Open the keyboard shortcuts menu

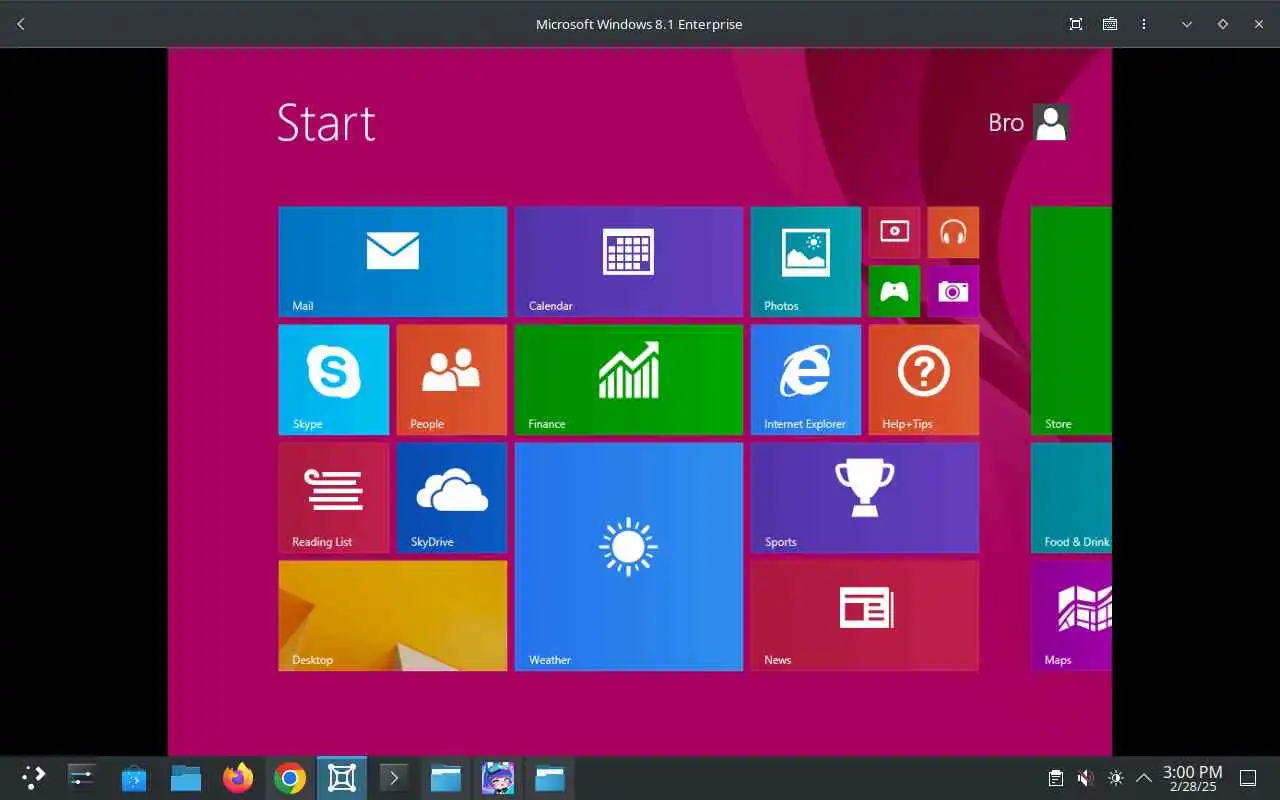[1110, 24]
